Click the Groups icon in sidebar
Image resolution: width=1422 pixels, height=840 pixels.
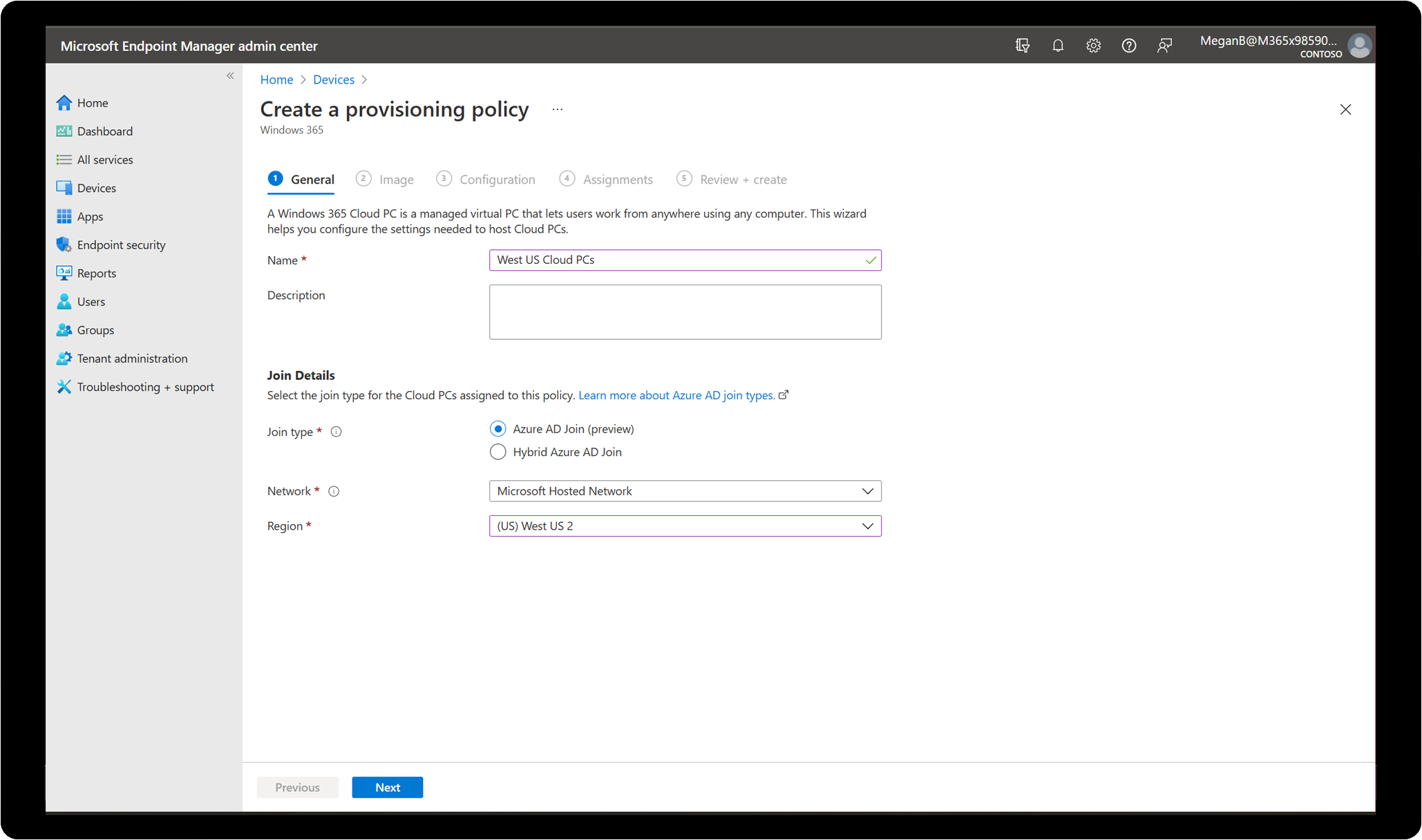(x=67, y=330)
